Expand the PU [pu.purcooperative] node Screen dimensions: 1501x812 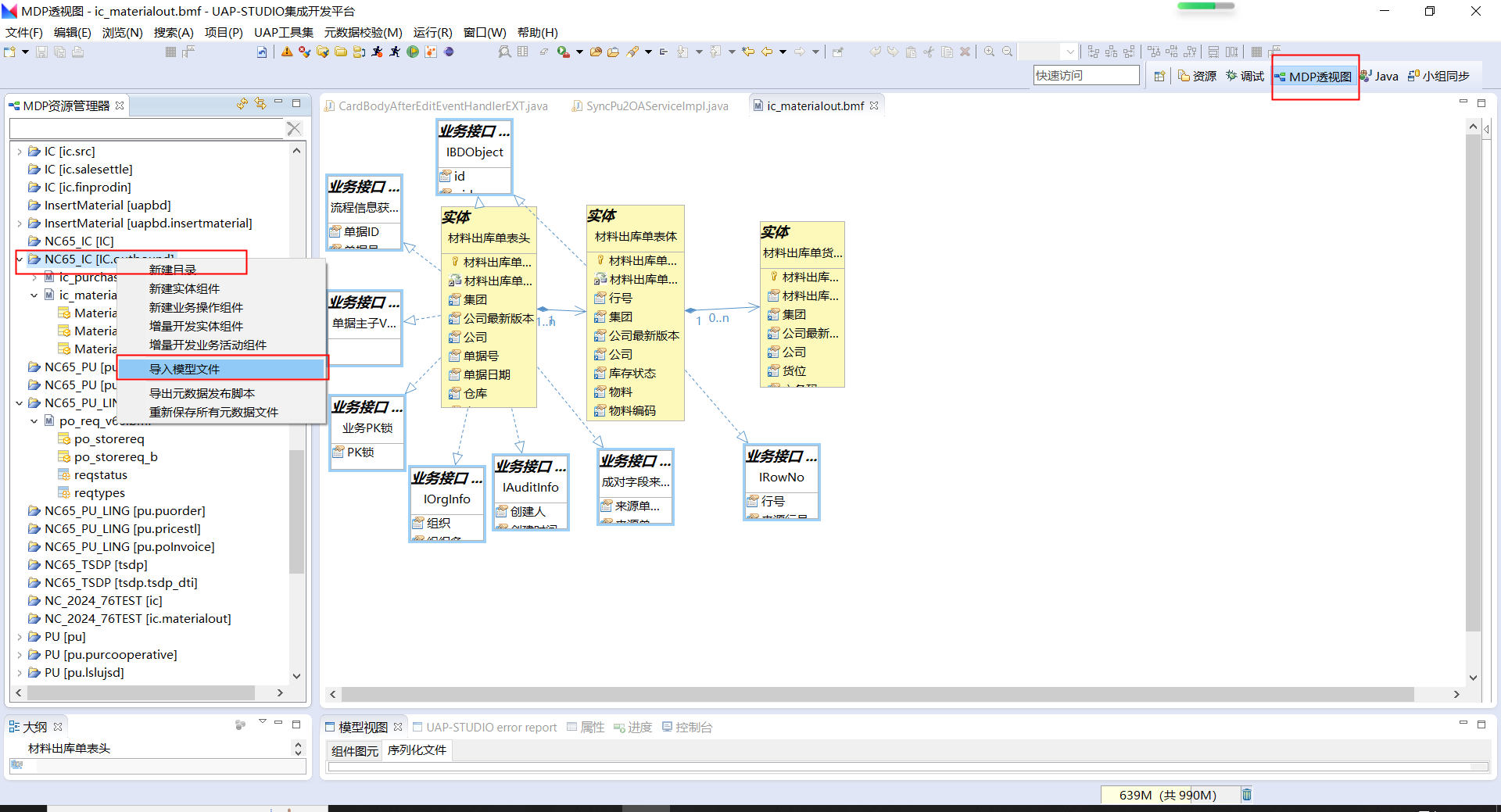(x=20, y=655)
